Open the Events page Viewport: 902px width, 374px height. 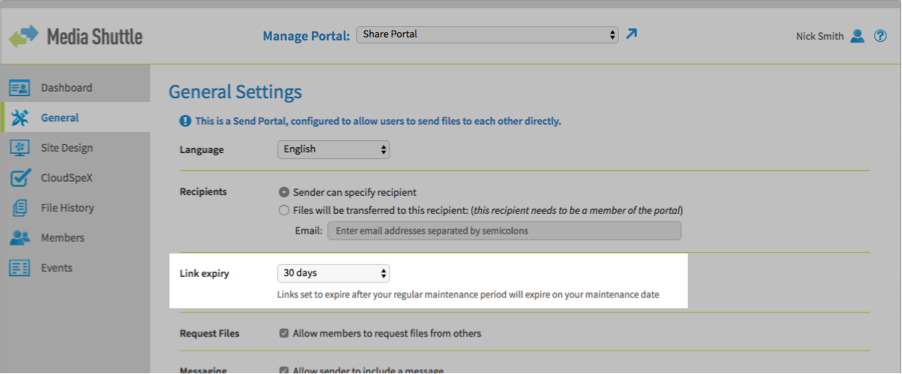pyautogui.click(x=56, y=268)
